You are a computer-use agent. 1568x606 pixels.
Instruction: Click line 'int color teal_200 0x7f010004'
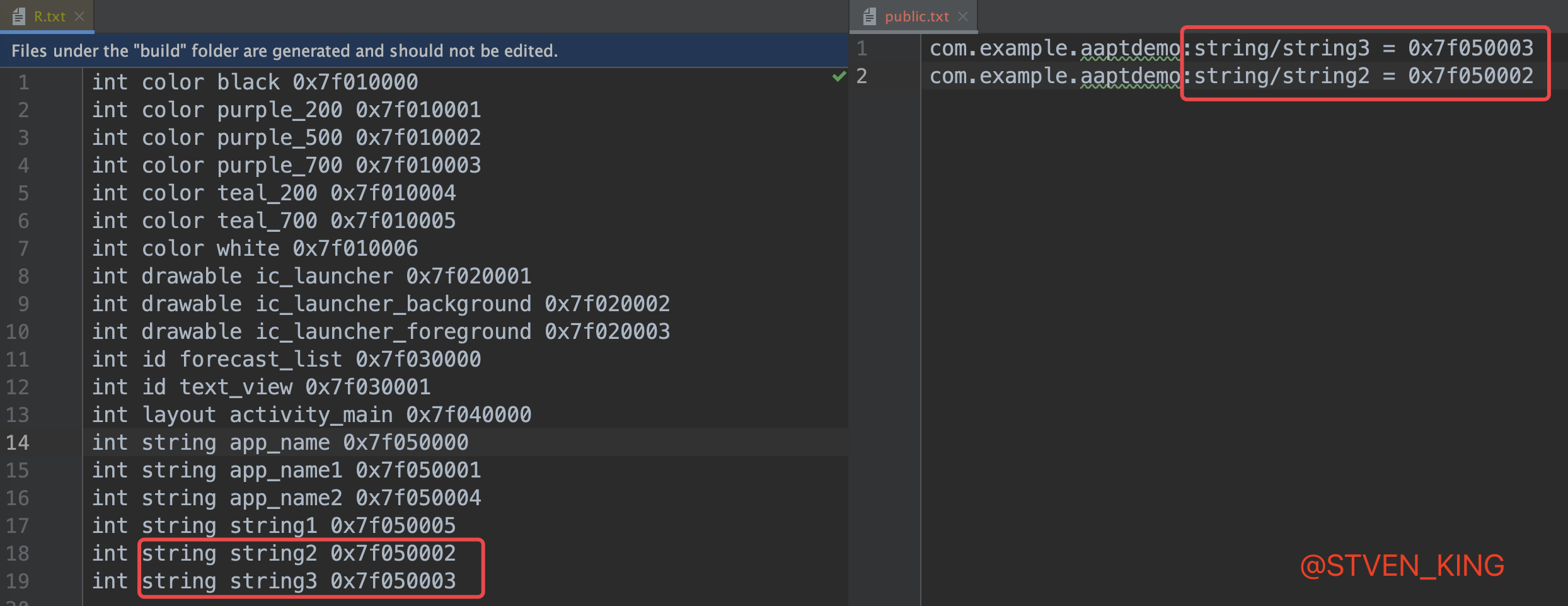(274, 193)
